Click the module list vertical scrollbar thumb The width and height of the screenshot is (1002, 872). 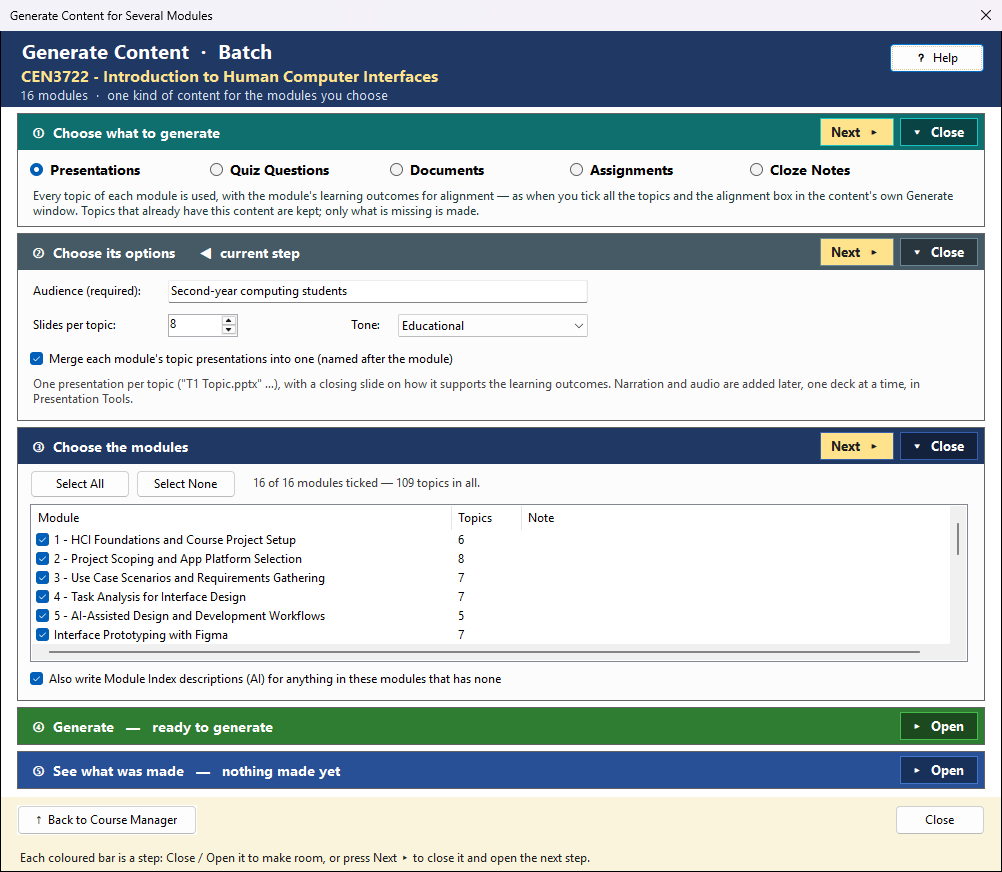coord(957,539)
